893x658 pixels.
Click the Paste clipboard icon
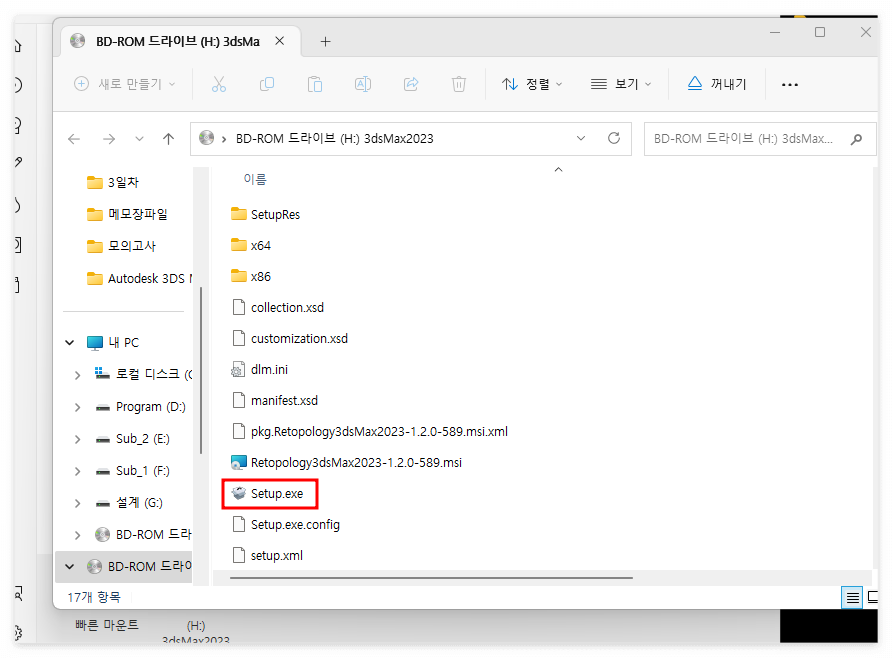[315, 84]
